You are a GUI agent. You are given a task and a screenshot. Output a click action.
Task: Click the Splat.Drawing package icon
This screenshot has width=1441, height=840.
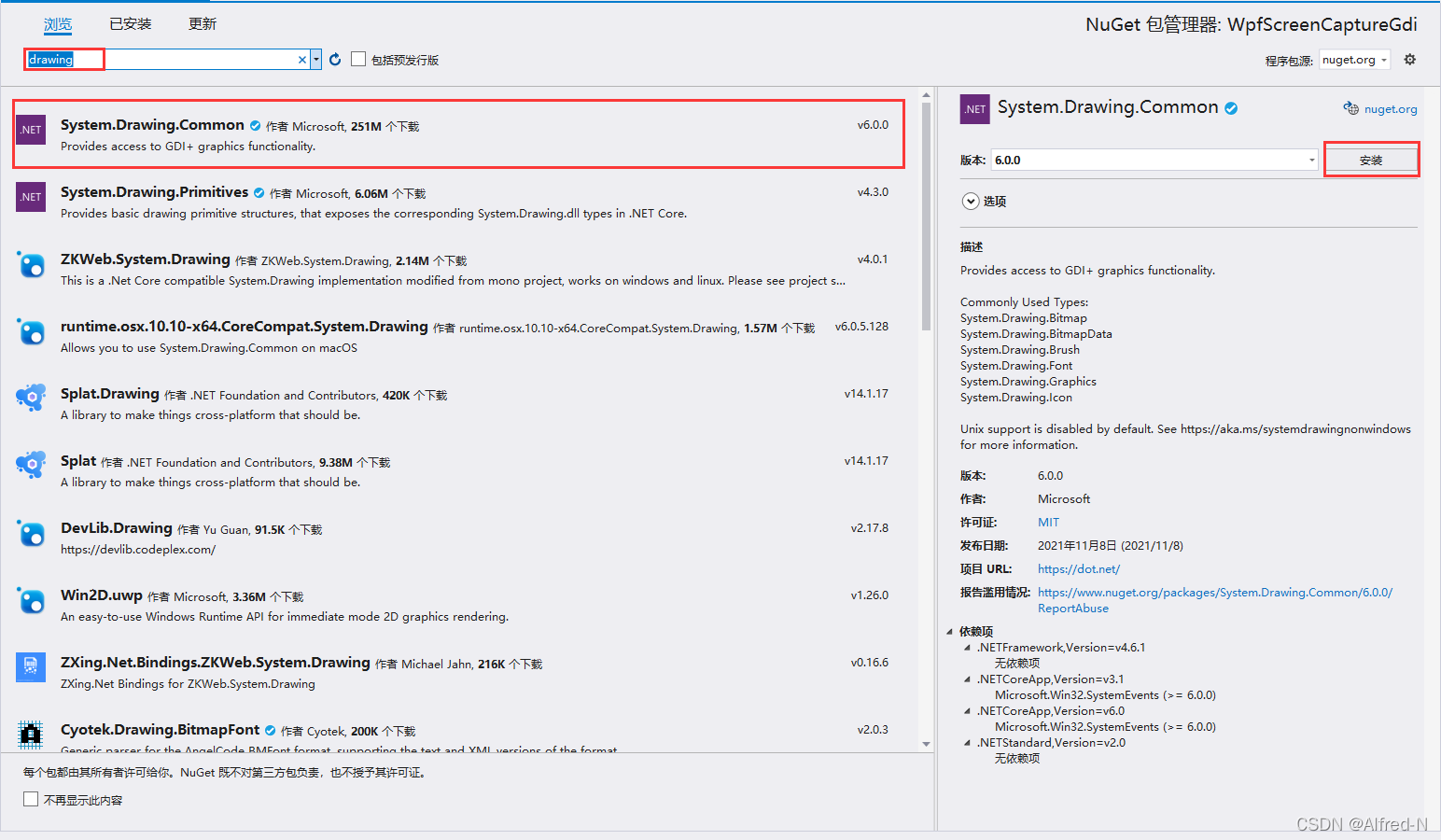pos(31,399)
